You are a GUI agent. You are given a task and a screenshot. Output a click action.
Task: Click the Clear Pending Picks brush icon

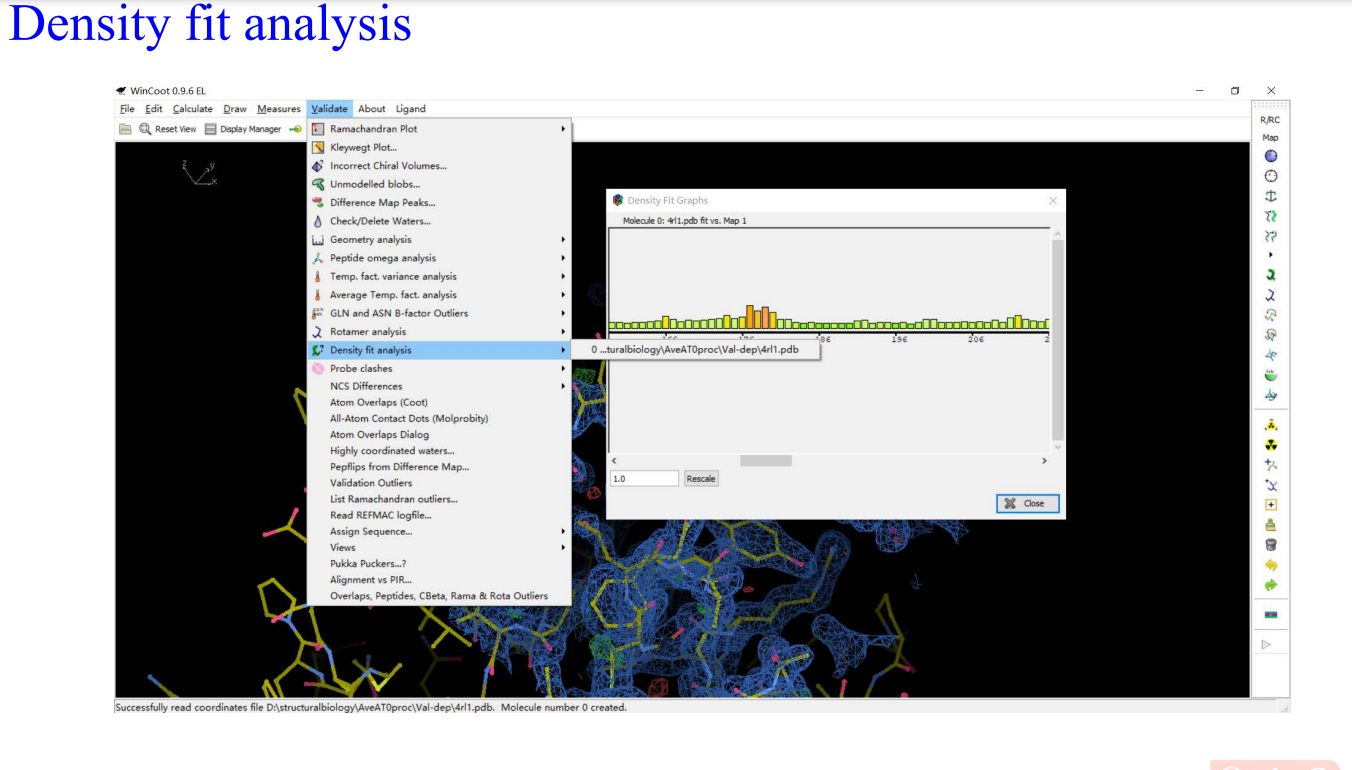point(1271,525)
